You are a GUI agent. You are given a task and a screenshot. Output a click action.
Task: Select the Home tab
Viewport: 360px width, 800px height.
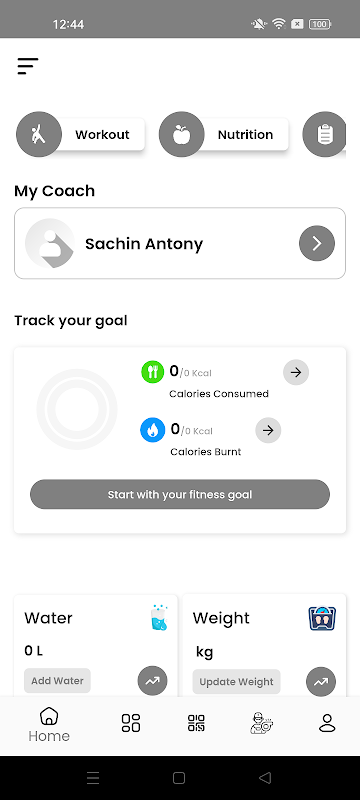coord(49,724)
